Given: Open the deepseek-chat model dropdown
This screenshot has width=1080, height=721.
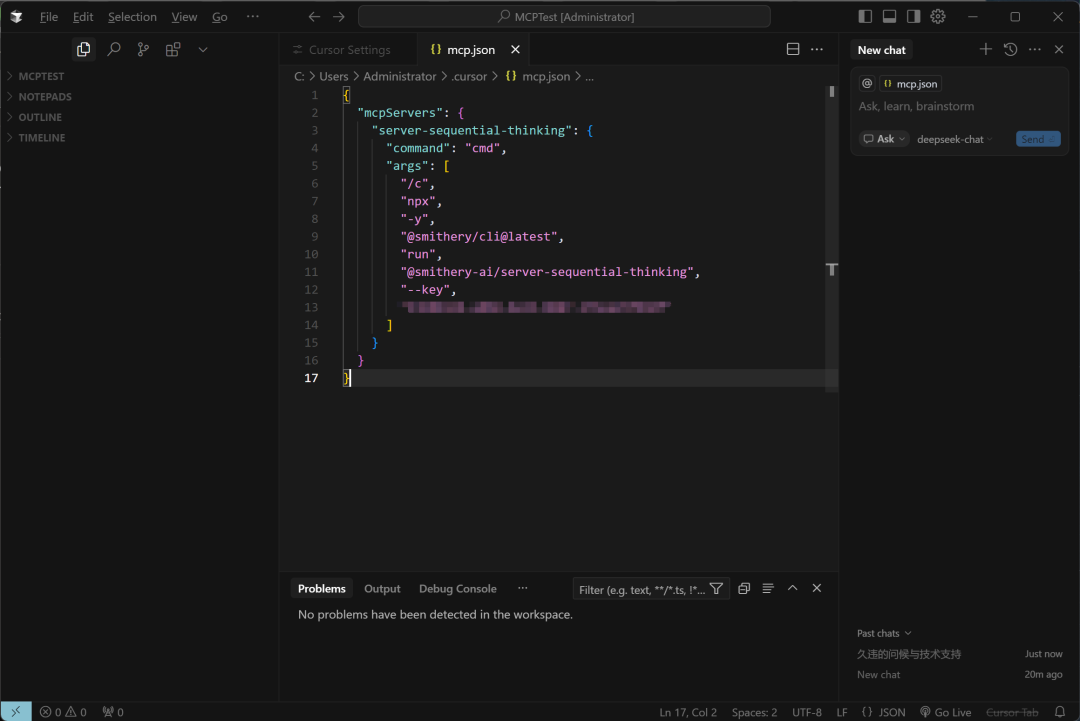Looking at the screenshot, I should (x=955, y=139).
